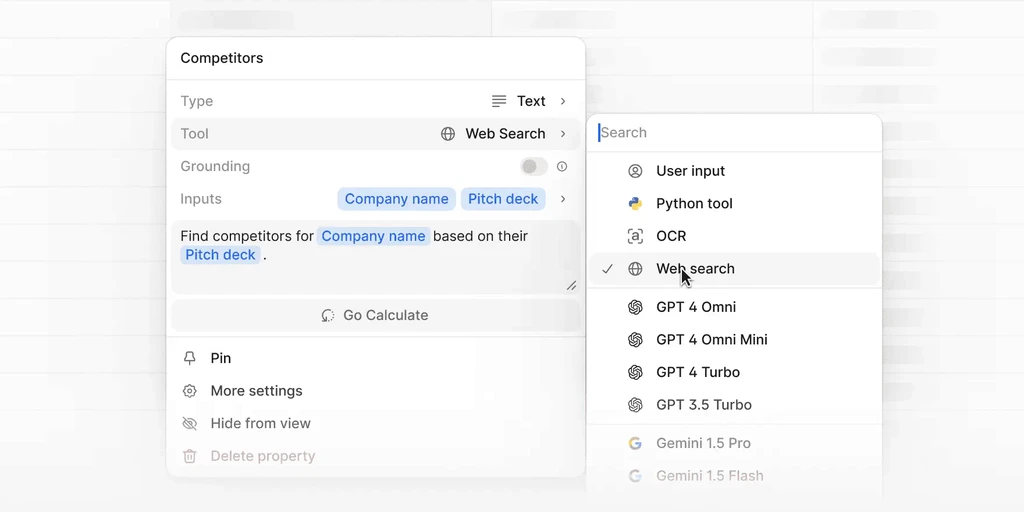Choose Gemini 1.5 Flash model

point(734,475)
